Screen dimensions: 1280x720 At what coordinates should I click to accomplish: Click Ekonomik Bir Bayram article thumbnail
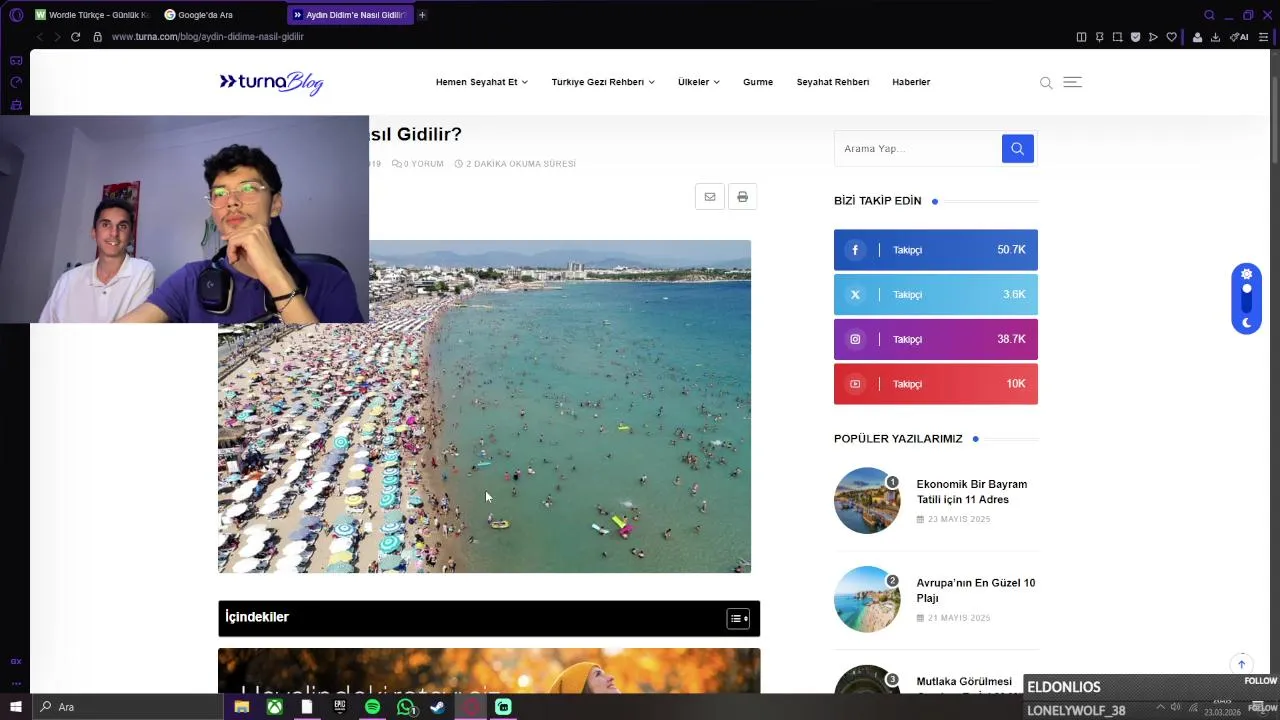pyautogui.click(x=867, y=500)
